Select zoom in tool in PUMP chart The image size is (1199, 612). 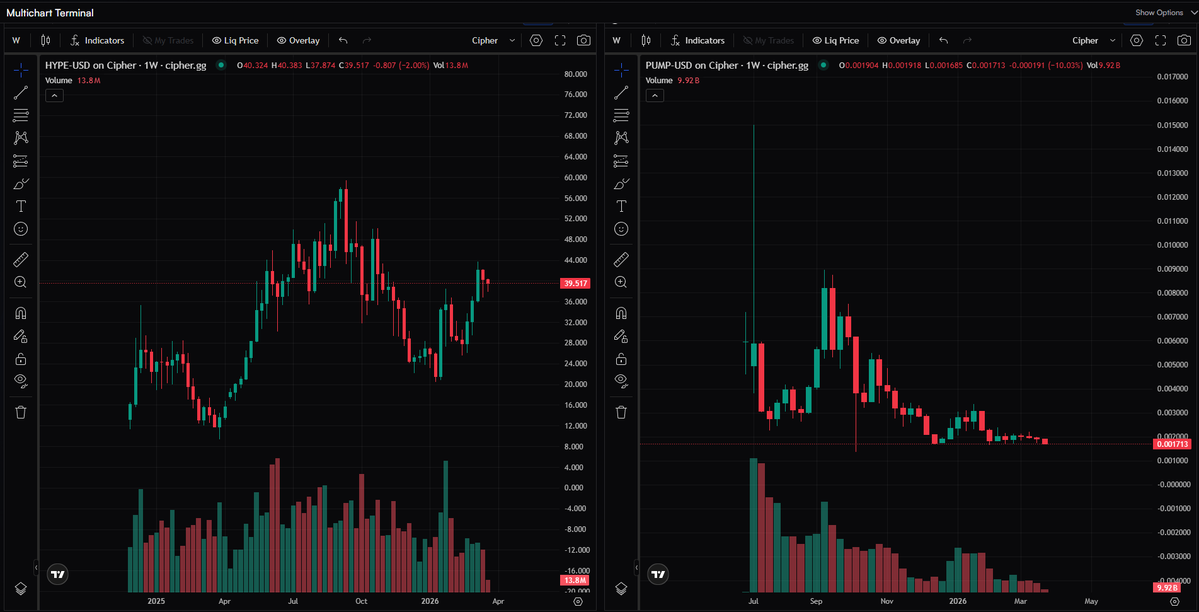pos(621,282)
